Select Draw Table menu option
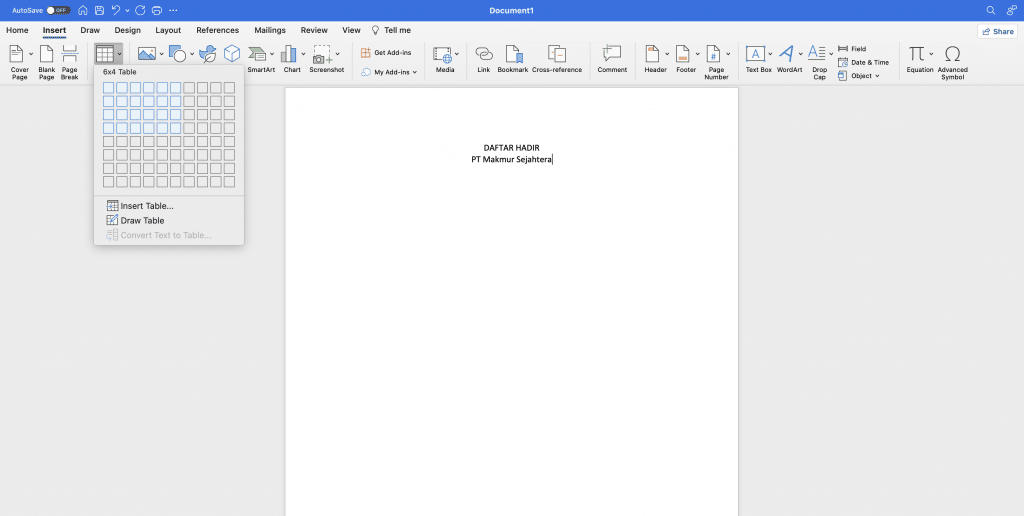The image size is (1024, 516). click(x=142, y=221)
